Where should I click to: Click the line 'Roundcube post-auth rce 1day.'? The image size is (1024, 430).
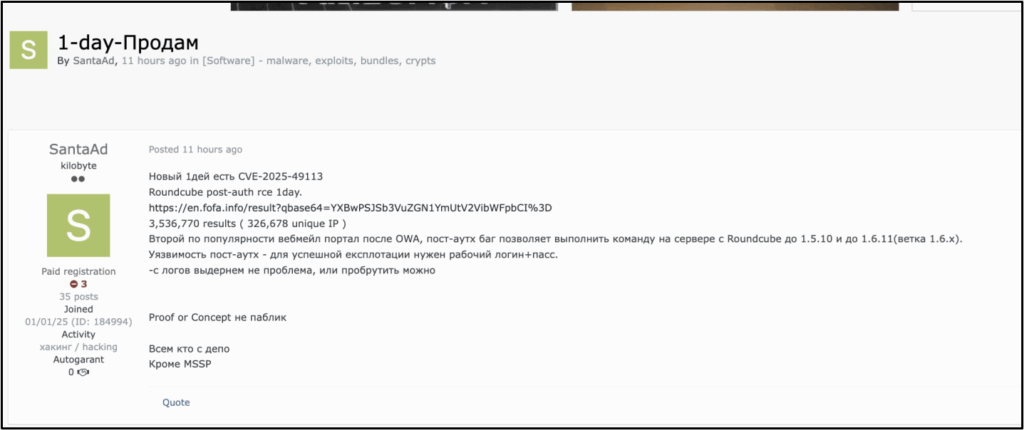click(224, 192)
